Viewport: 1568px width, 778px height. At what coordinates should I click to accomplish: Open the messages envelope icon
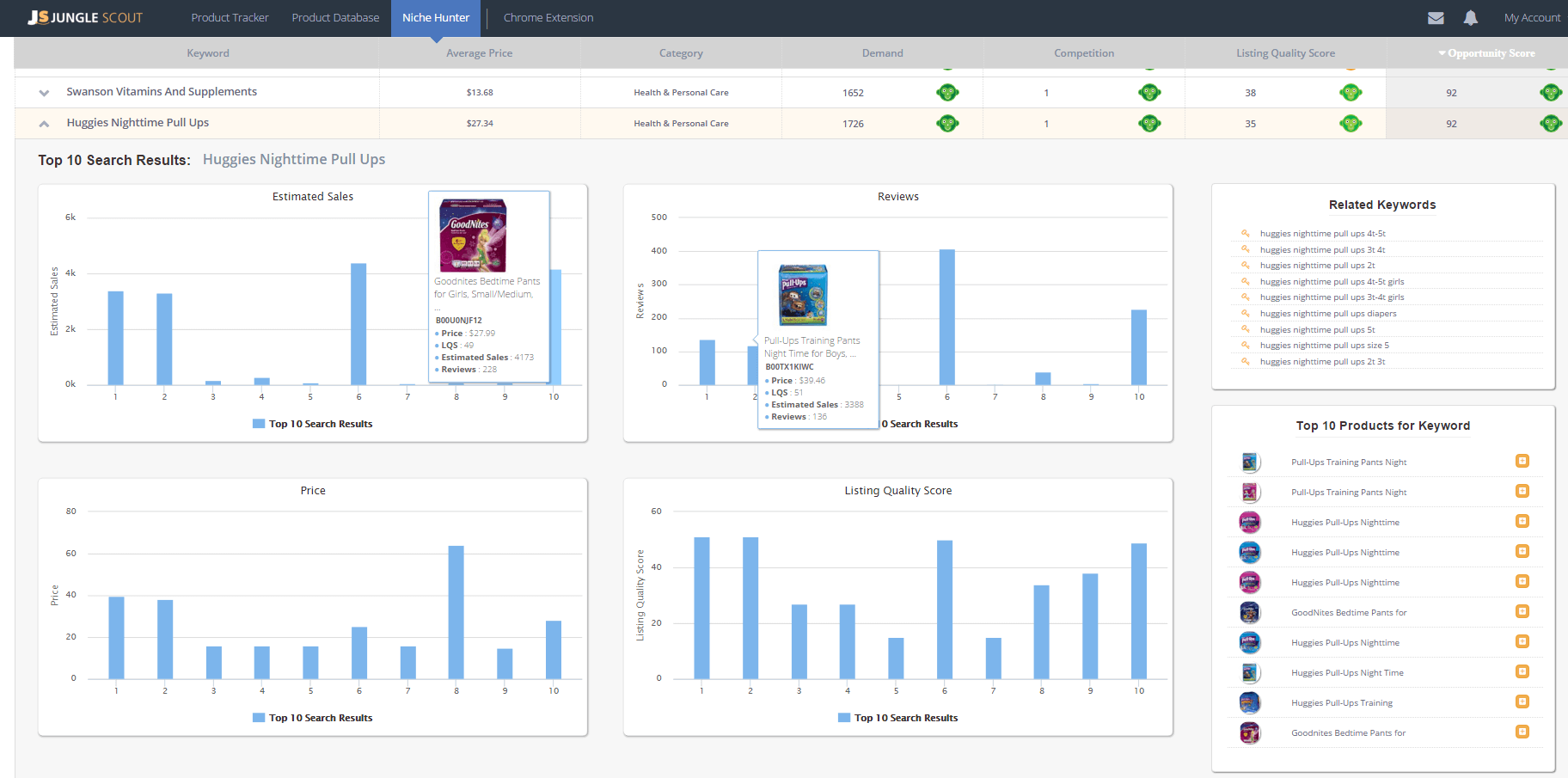[1436, 17]
